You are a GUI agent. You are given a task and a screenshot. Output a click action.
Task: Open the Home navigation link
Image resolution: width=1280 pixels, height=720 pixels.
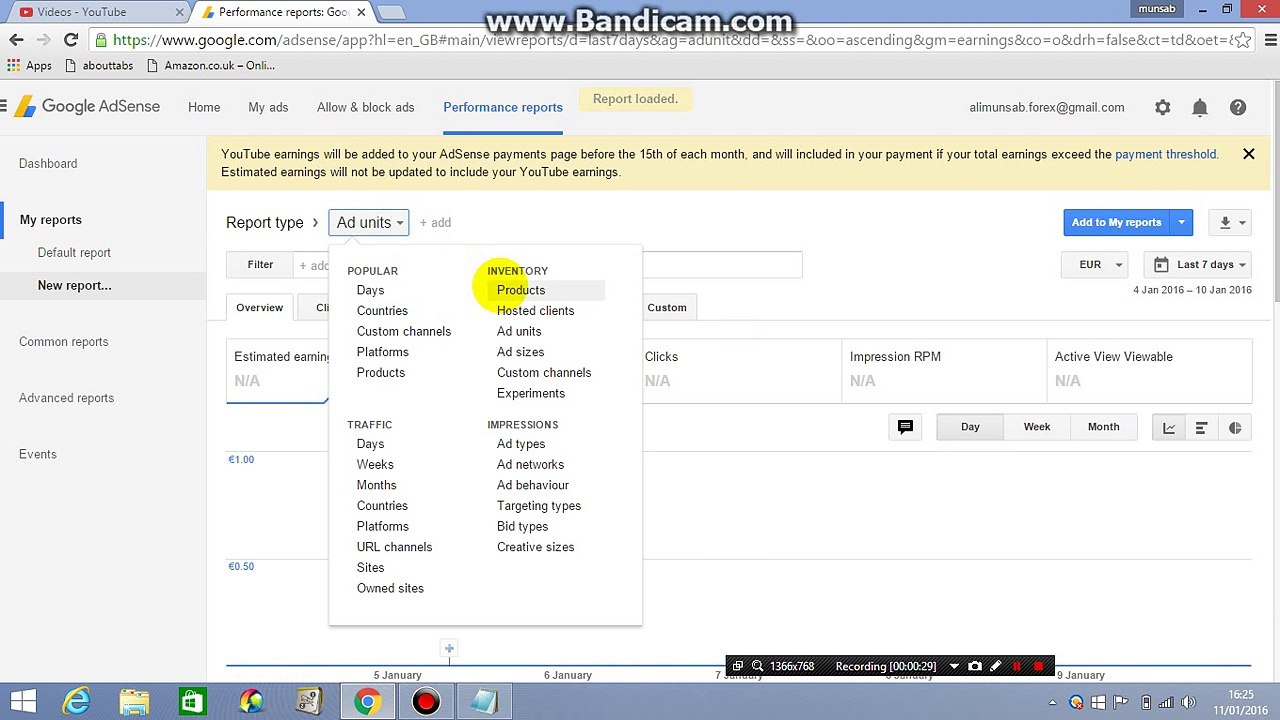(x=204, y=107)
